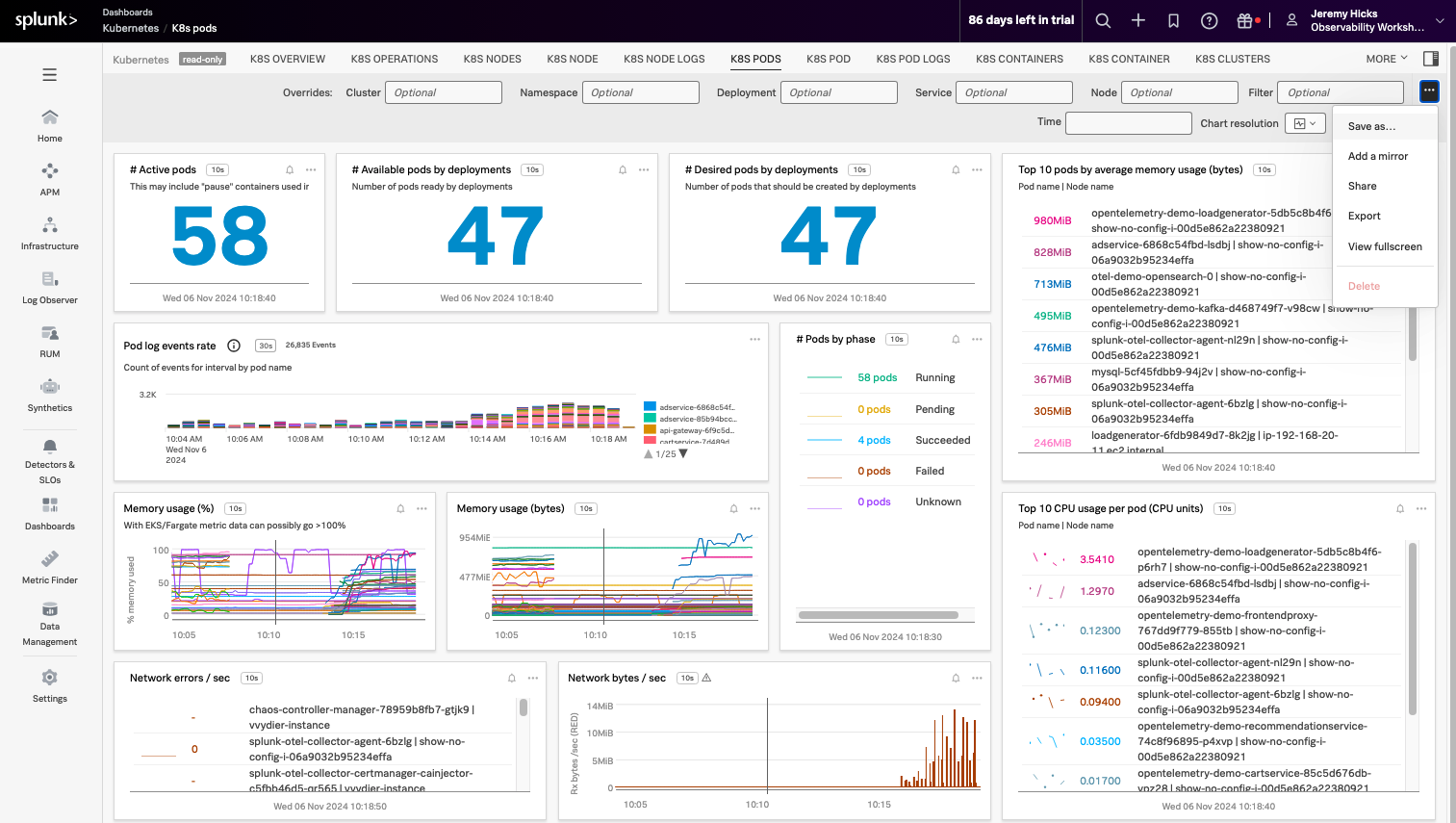
Task: Open the help question mark icon
Action: [x=1210, y=20]
